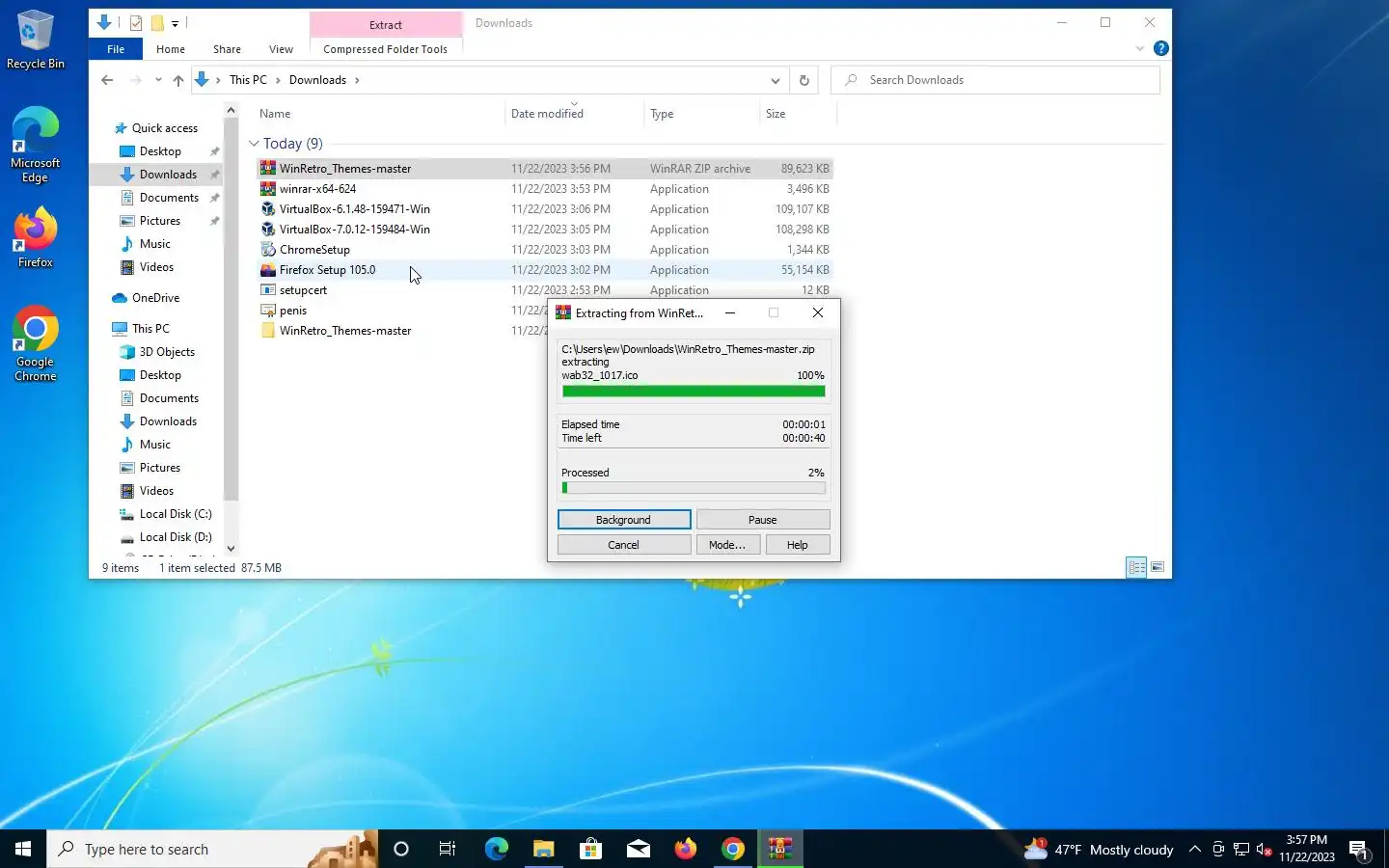1389x868 pixels.
Task: Select Firefox Setup 105.0 file
Action: [545, 270]
